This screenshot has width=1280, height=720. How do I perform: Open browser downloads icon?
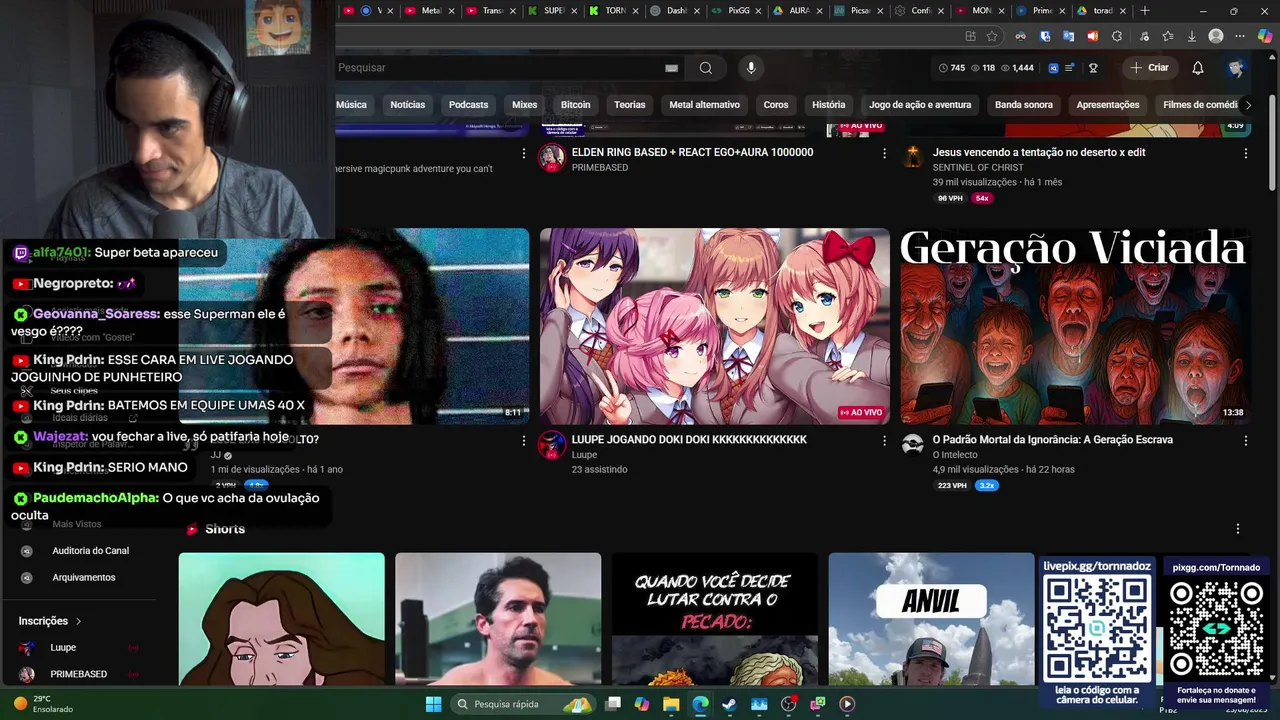pyautogui.click(x=1192, y=36)
